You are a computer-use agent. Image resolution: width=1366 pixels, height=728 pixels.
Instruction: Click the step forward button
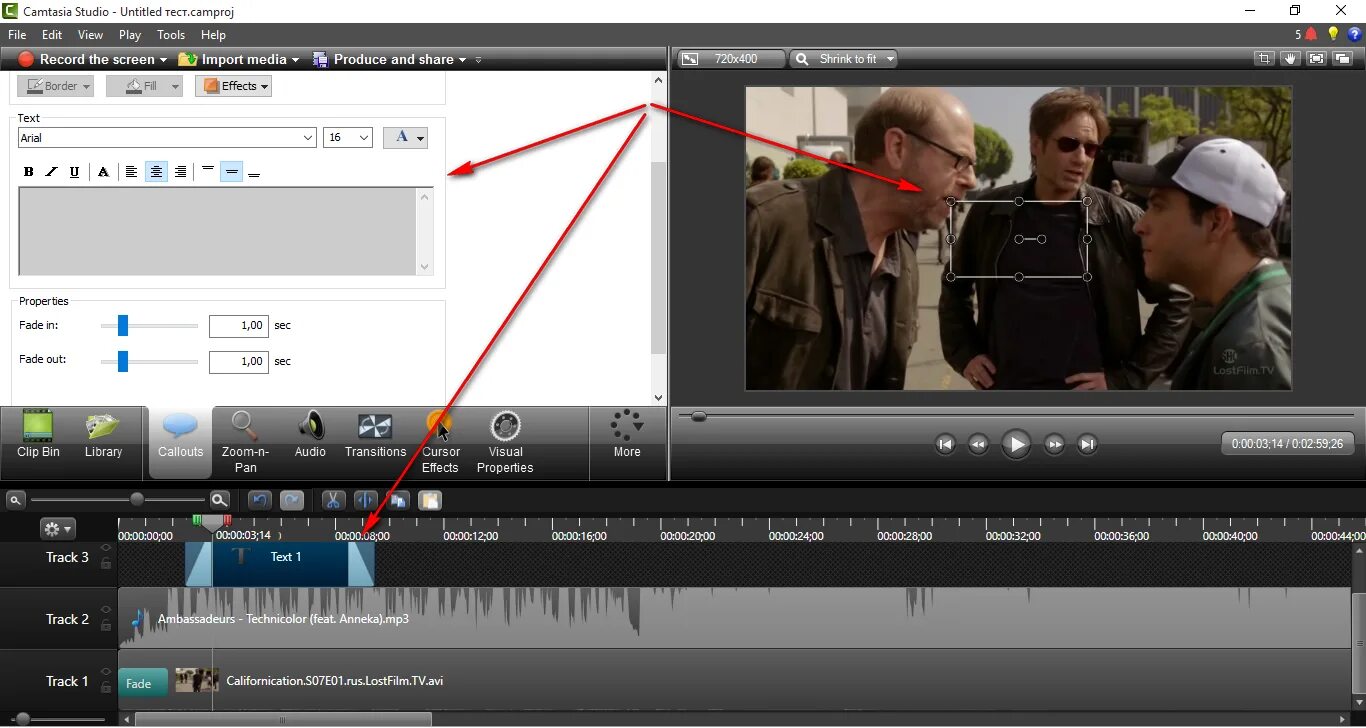[1054, 444]
